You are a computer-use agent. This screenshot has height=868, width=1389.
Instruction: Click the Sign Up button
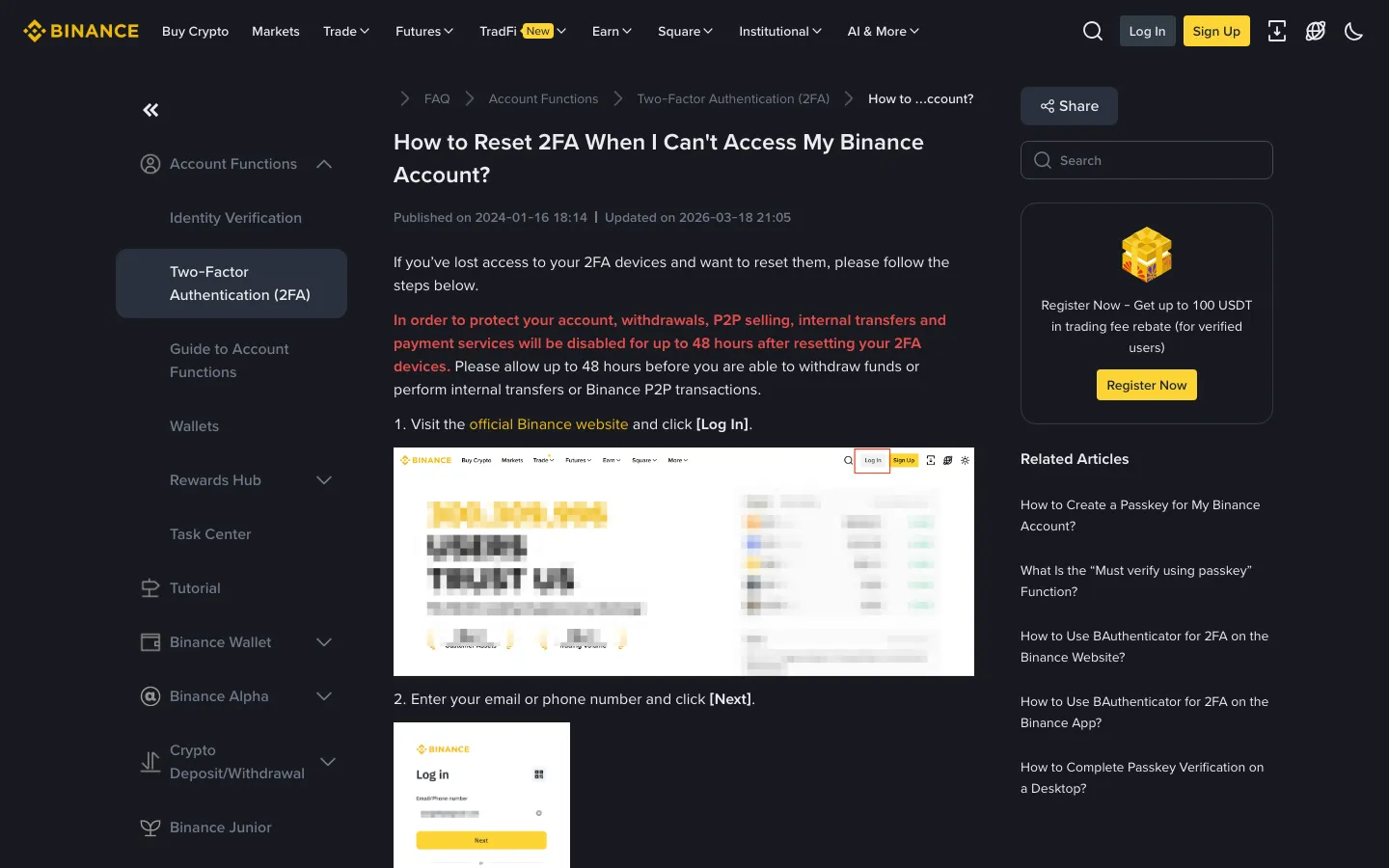(x=1216, y=31)
